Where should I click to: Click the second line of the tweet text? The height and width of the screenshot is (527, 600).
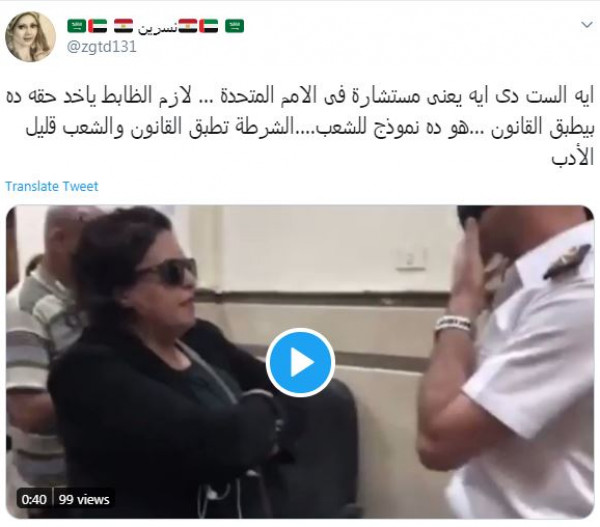click(310, 127)
